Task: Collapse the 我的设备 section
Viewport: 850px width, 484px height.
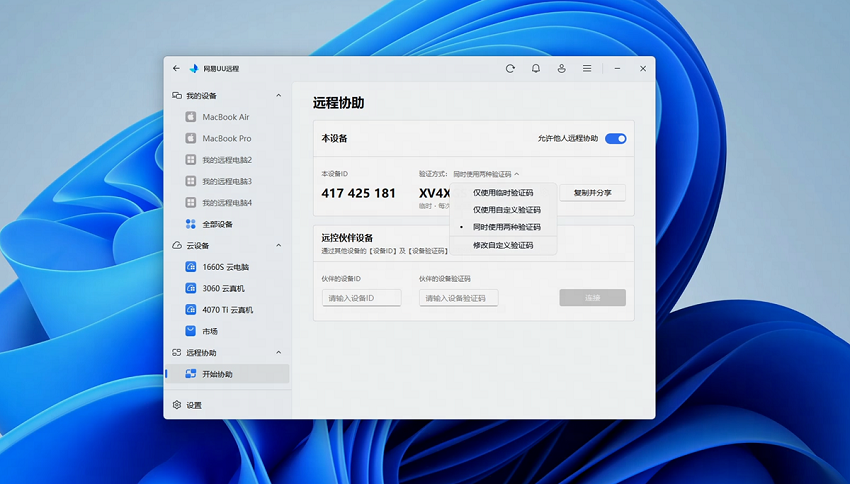Action: pyautogui.click(x=279, y=96)
